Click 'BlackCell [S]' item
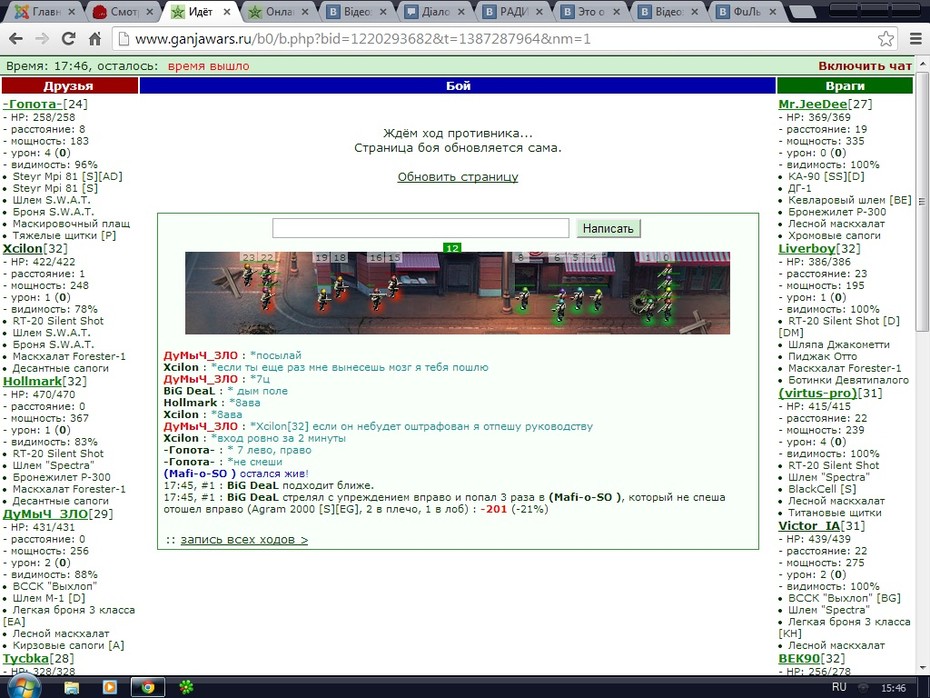Viewport: 930px width, 698px height. coord(822,490)
